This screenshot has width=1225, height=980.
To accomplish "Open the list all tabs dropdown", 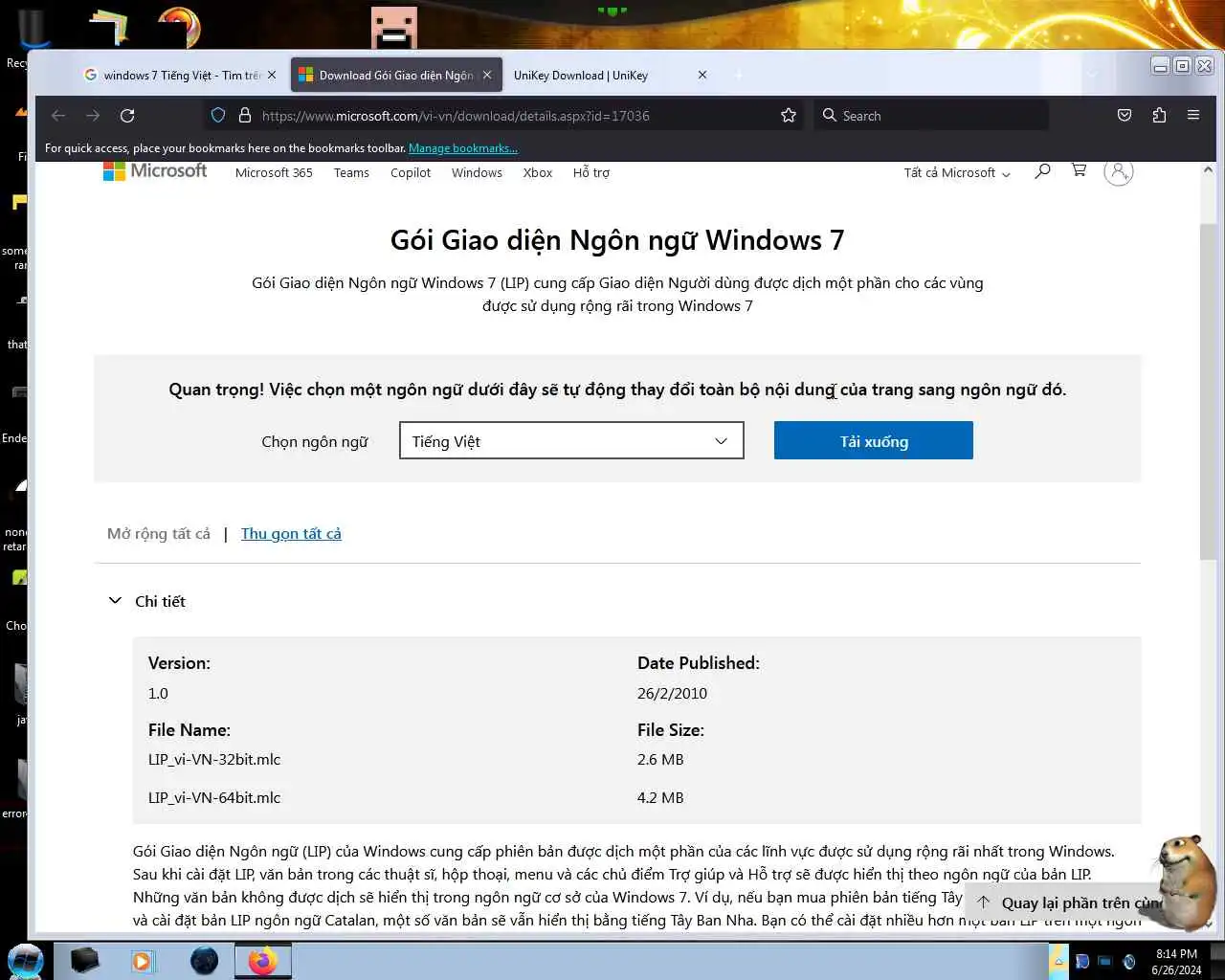I will pos(1092,75).
